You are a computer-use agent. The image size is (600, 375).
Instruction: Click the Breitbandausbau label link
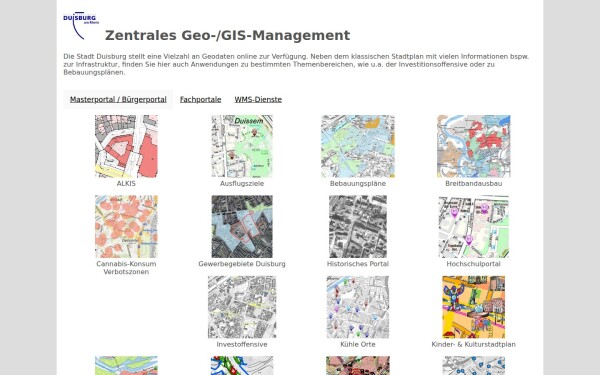474,184
